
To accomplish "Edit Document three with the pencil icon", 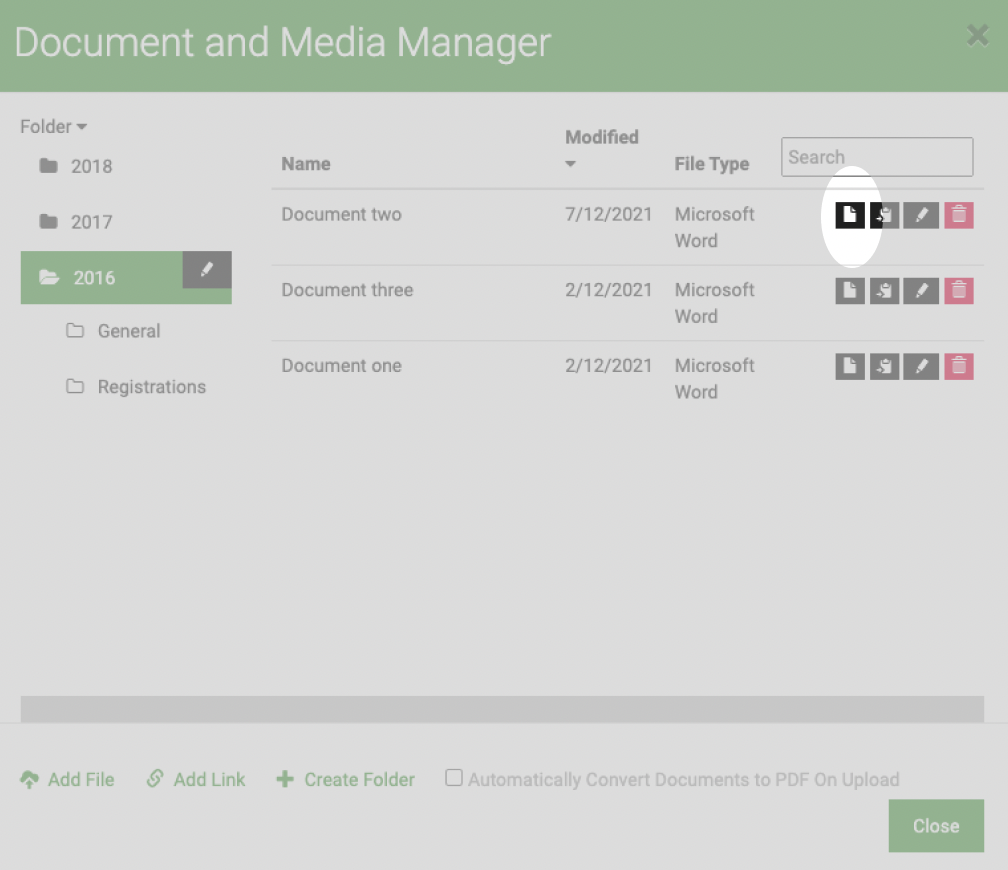I will 921,291.
